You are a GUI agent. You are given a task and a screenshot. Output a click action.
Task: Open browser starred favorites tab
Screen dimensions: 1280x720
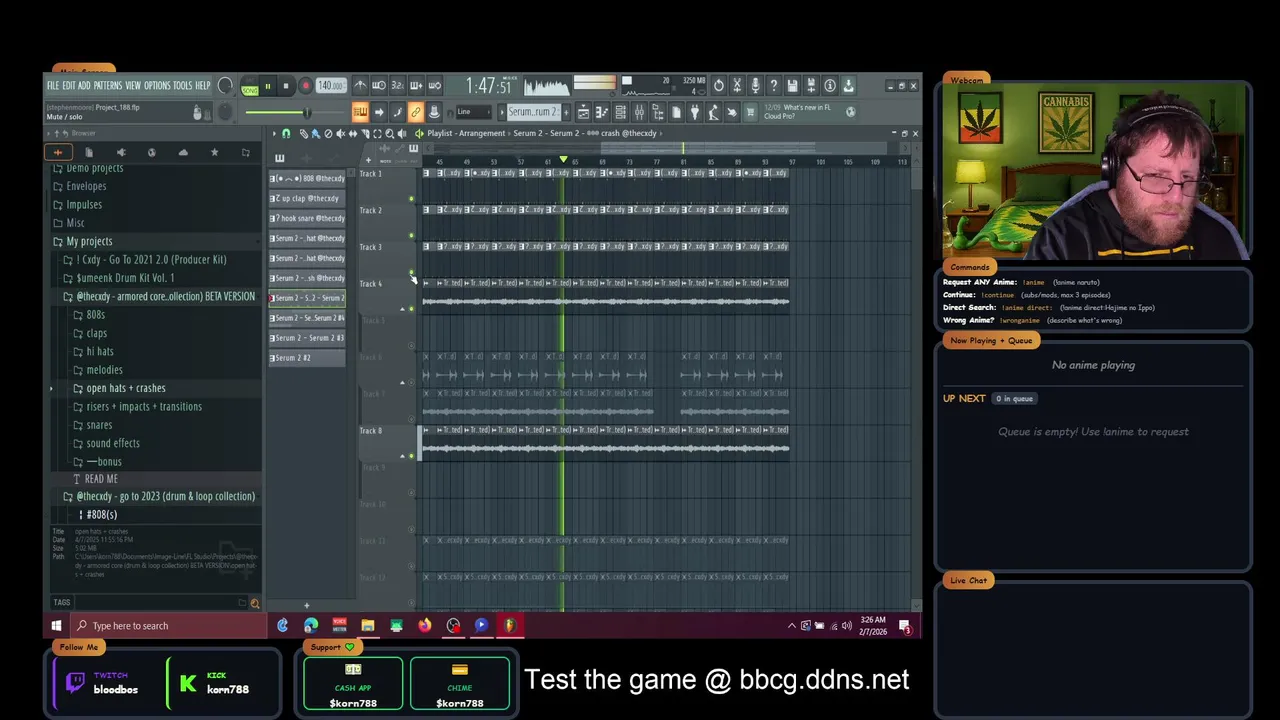[214, 152]
